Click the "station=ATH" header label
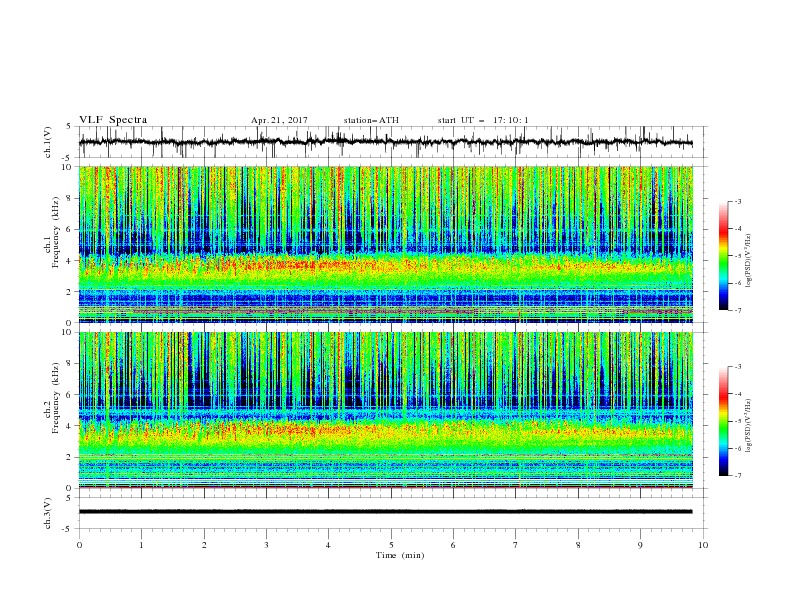Screen dimensions: 792x612 click(x=371, y=120)
